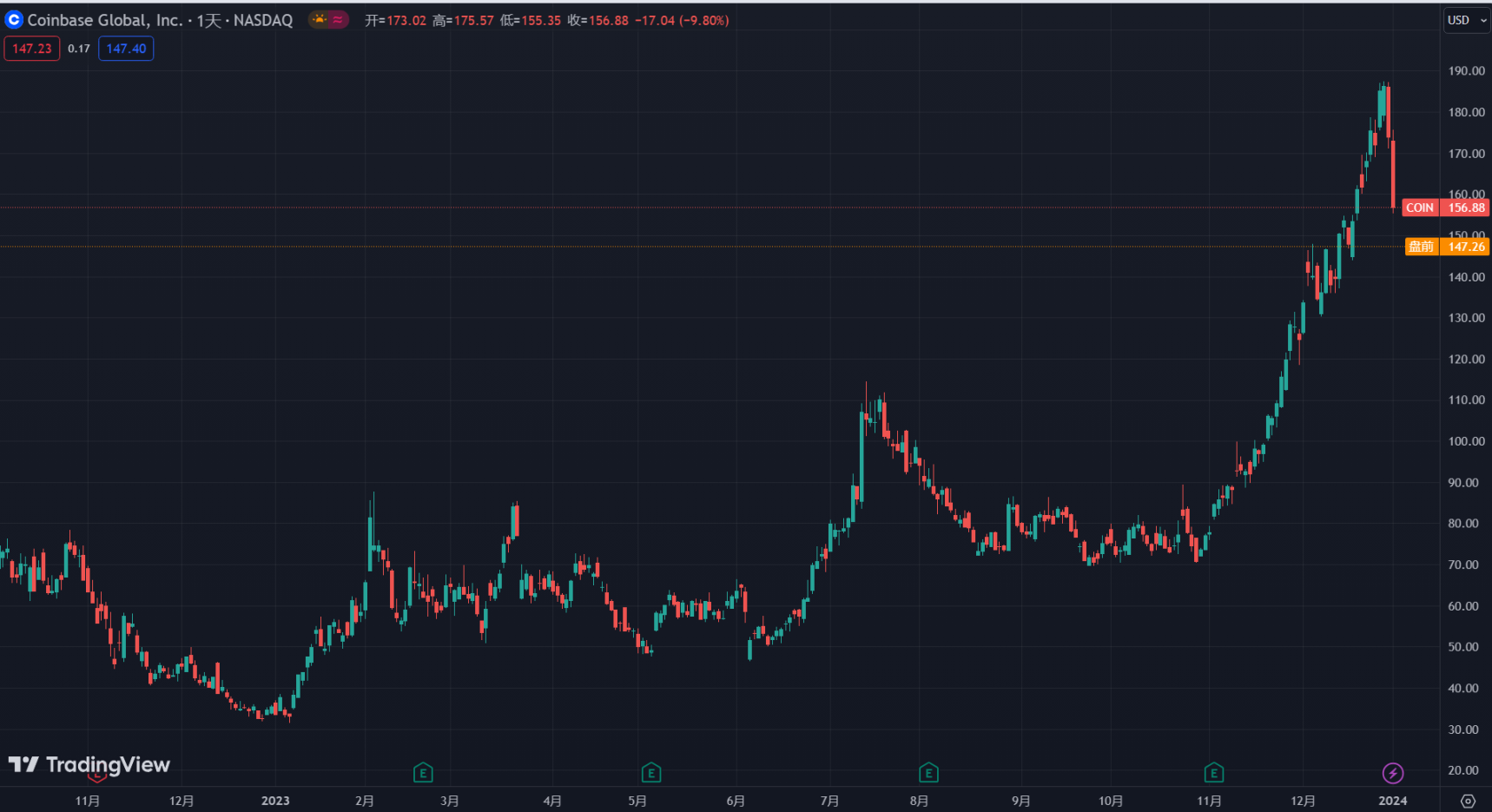Click the Coinbase logo icon
The image size is (1492, 812).
14,19
